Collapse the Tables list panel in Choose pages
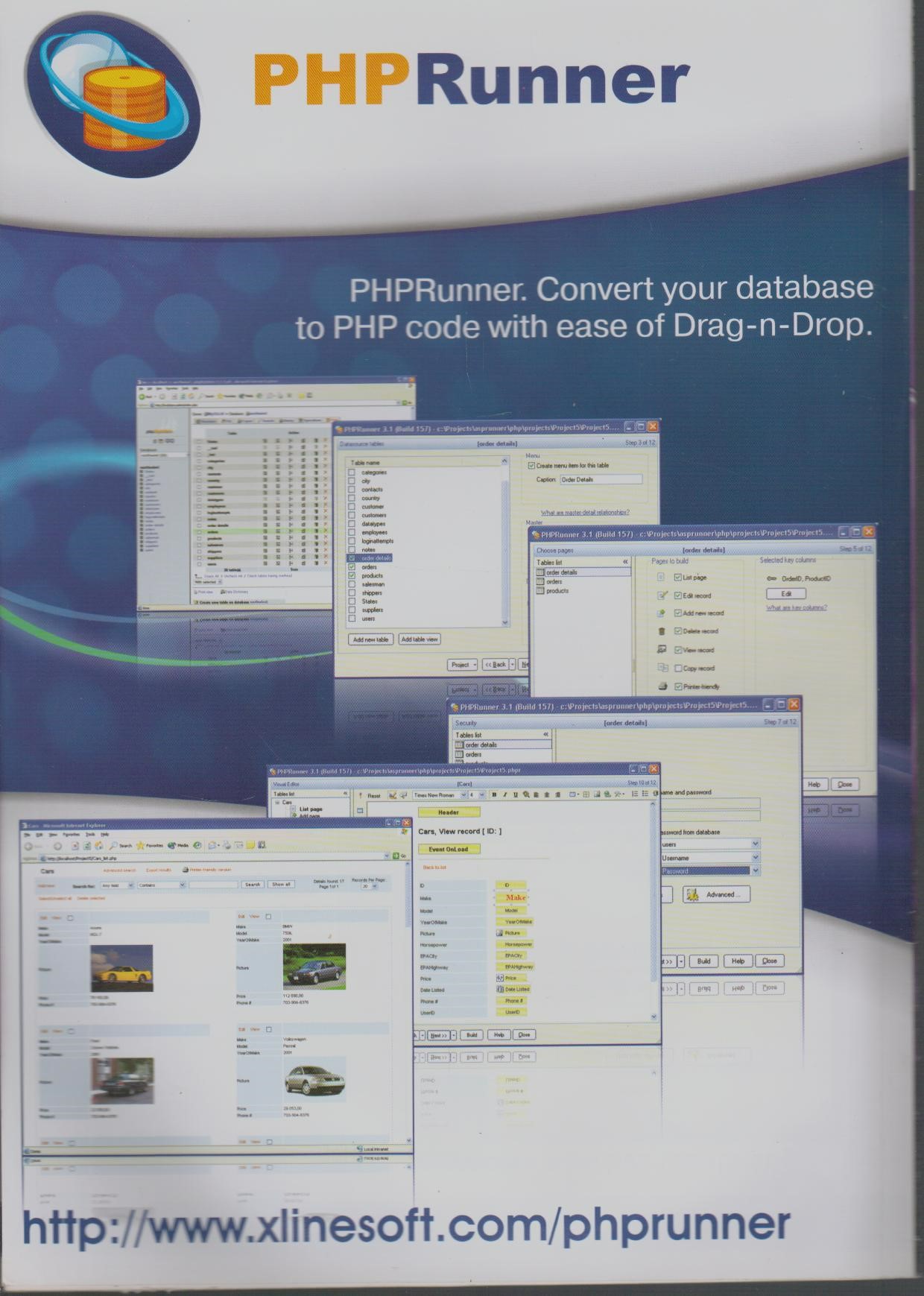Viewport: 924px width, 1296px height. (625, 562)
